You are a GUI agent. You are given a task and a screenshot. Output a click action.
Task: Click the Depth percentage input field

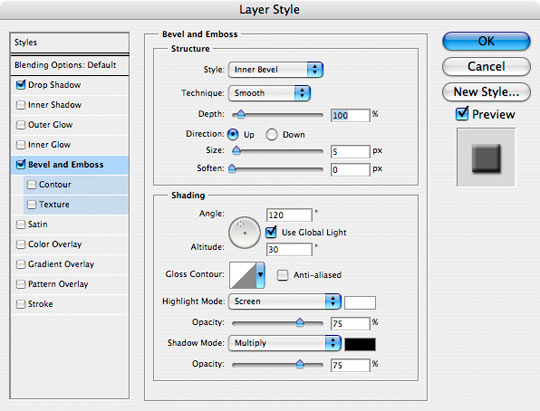point(350,115)
